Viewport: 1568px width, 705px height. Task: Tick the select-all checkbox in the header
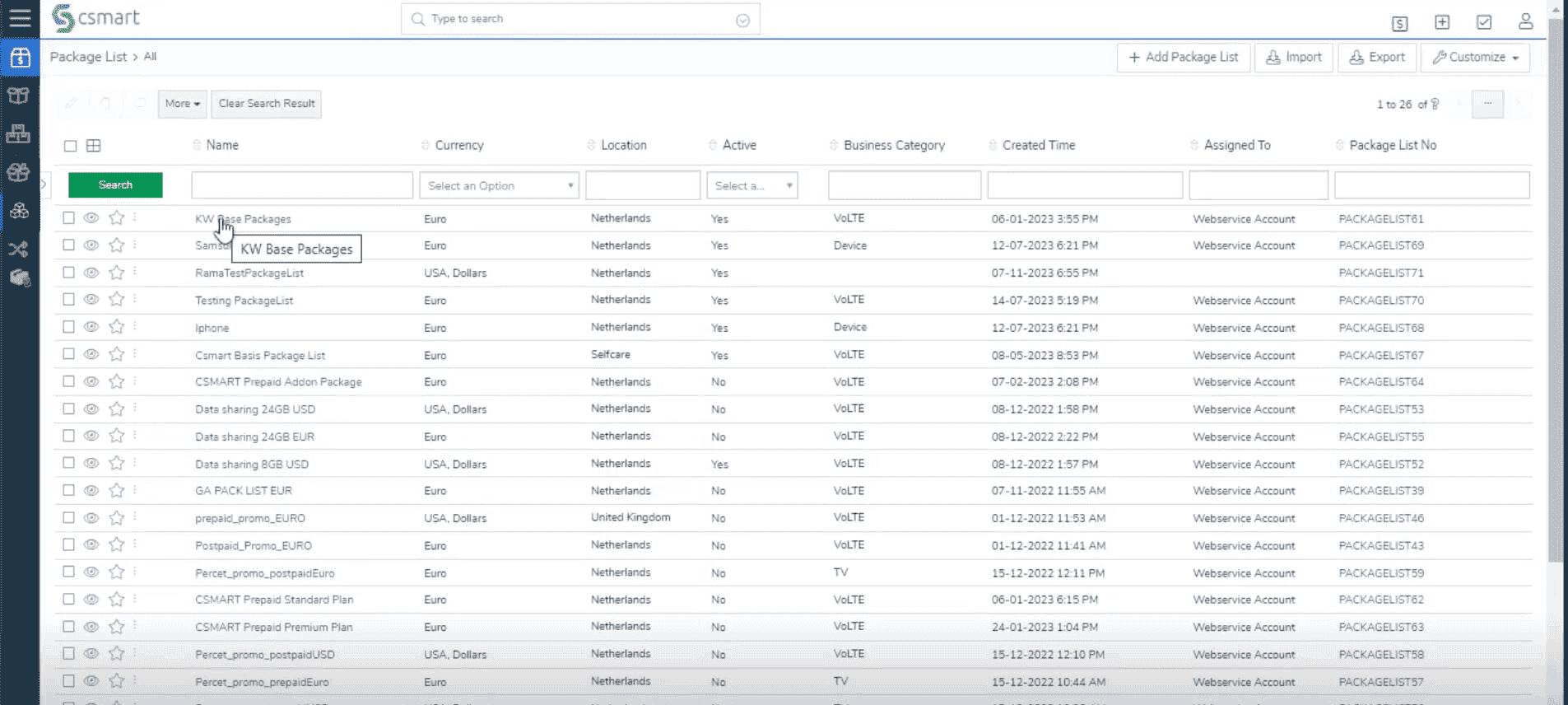(x=70, y=146)
